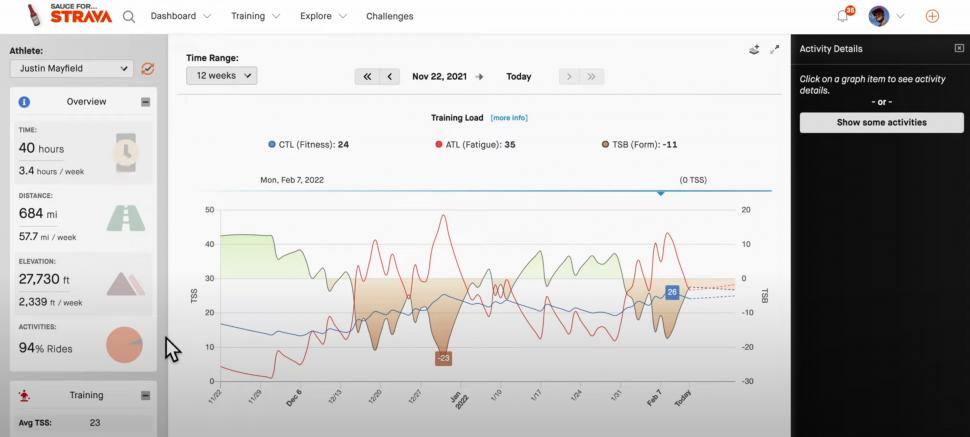This screenshot has height=437, width=970.
Task: Expand the profile menu chevron
Action: (900, 17)
